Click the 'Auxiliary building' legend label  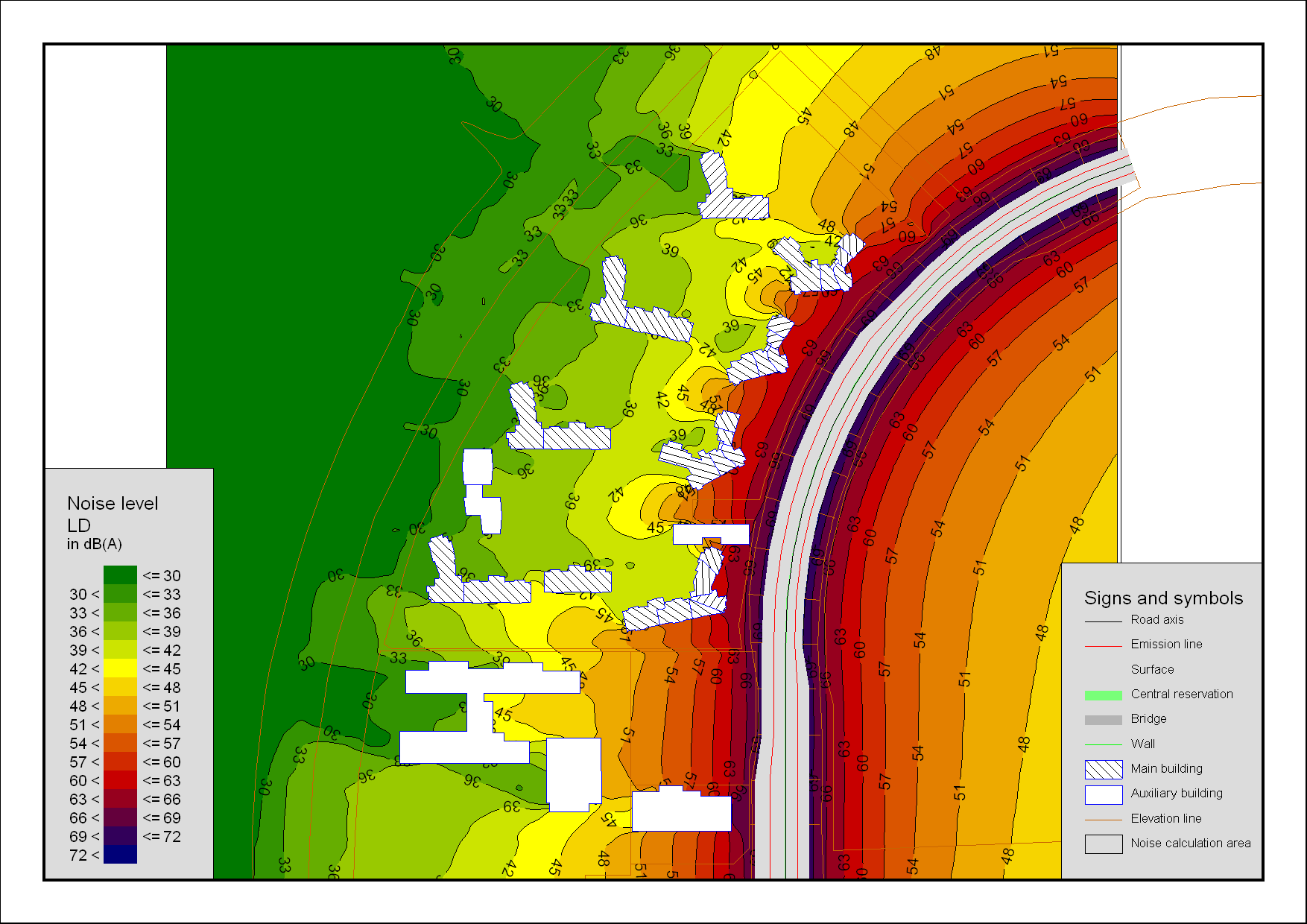tap(1177, 794)
